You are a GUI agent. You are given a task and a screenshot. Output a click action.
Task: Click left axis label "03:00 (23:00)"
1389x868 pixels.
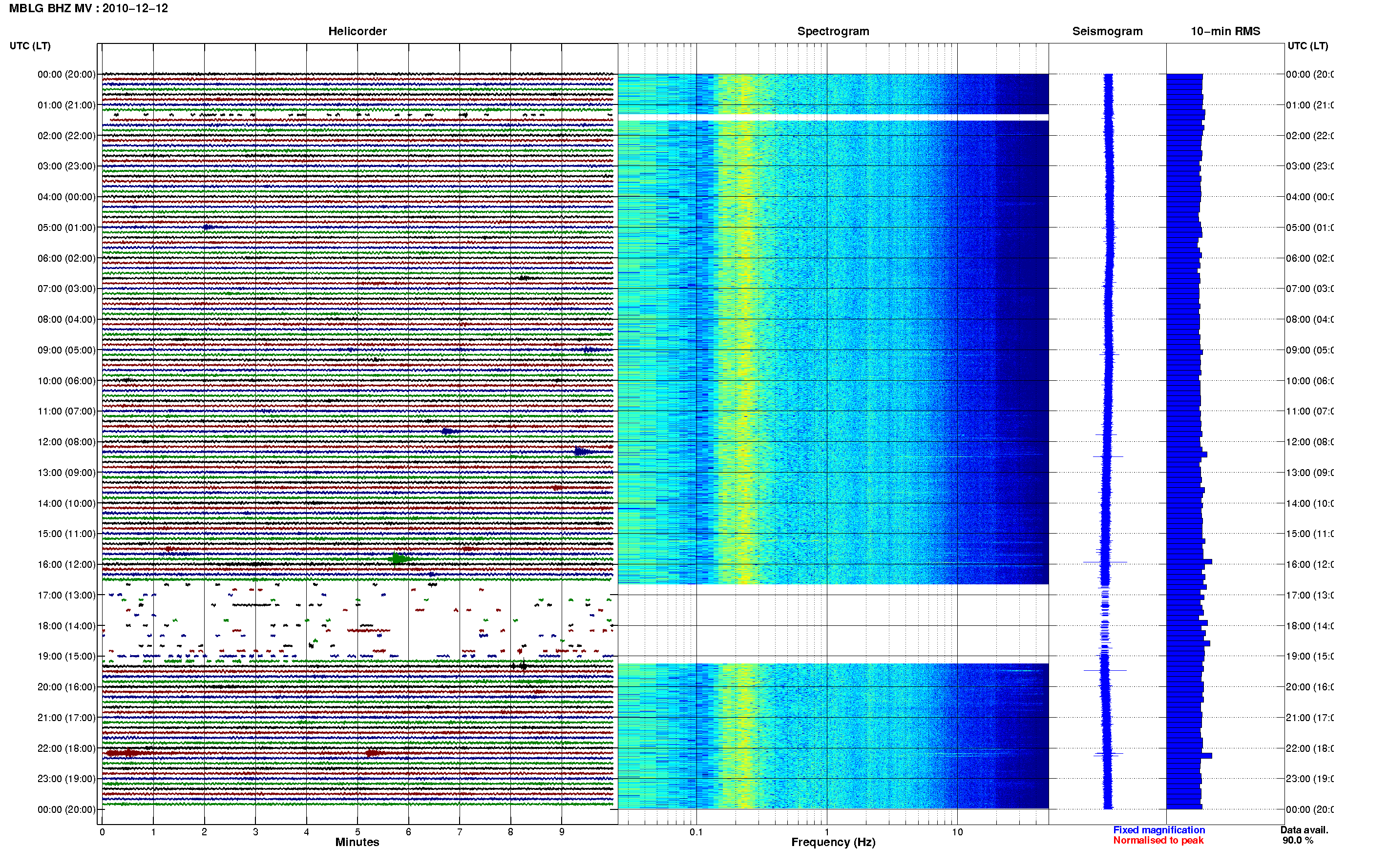(66, 166)
